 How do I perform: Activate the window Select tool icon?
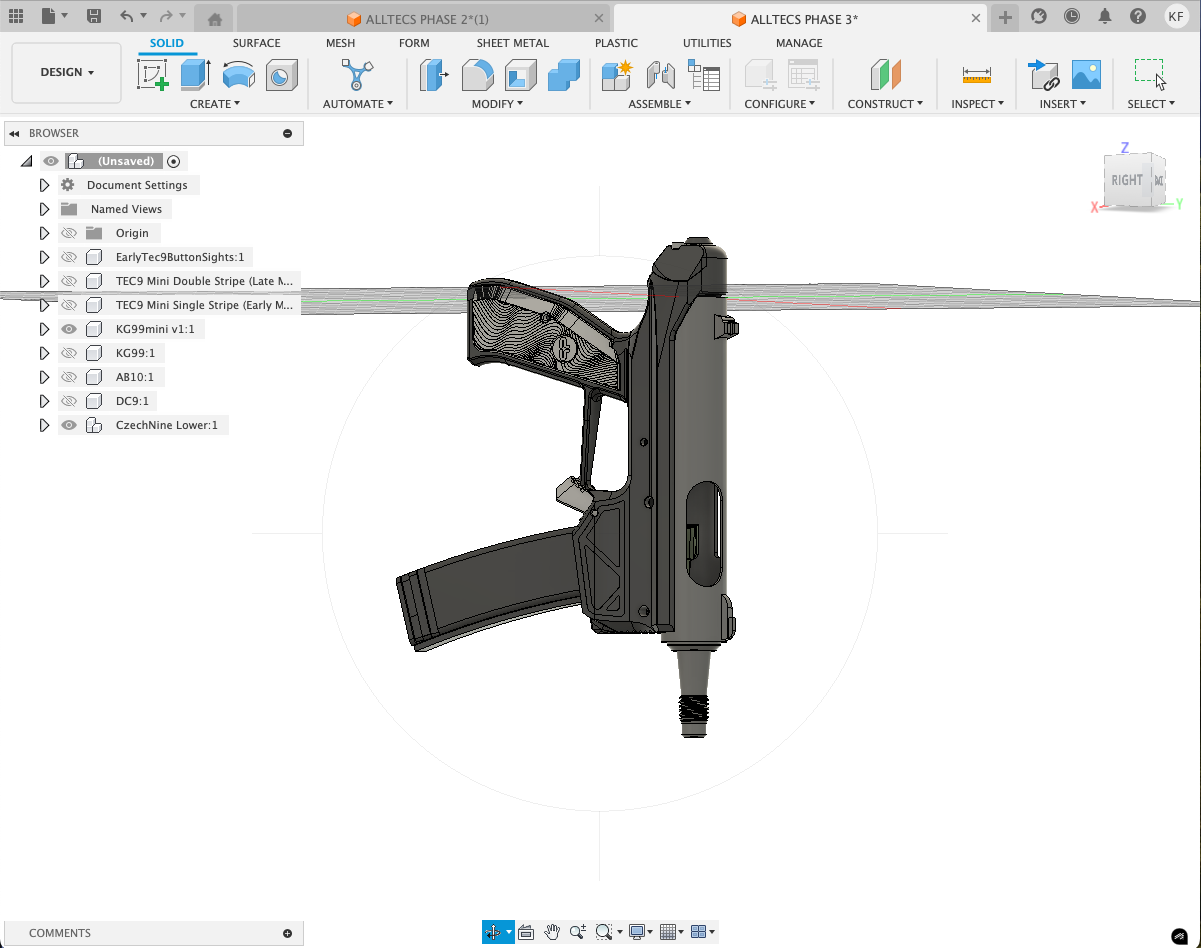point(1150,75)
